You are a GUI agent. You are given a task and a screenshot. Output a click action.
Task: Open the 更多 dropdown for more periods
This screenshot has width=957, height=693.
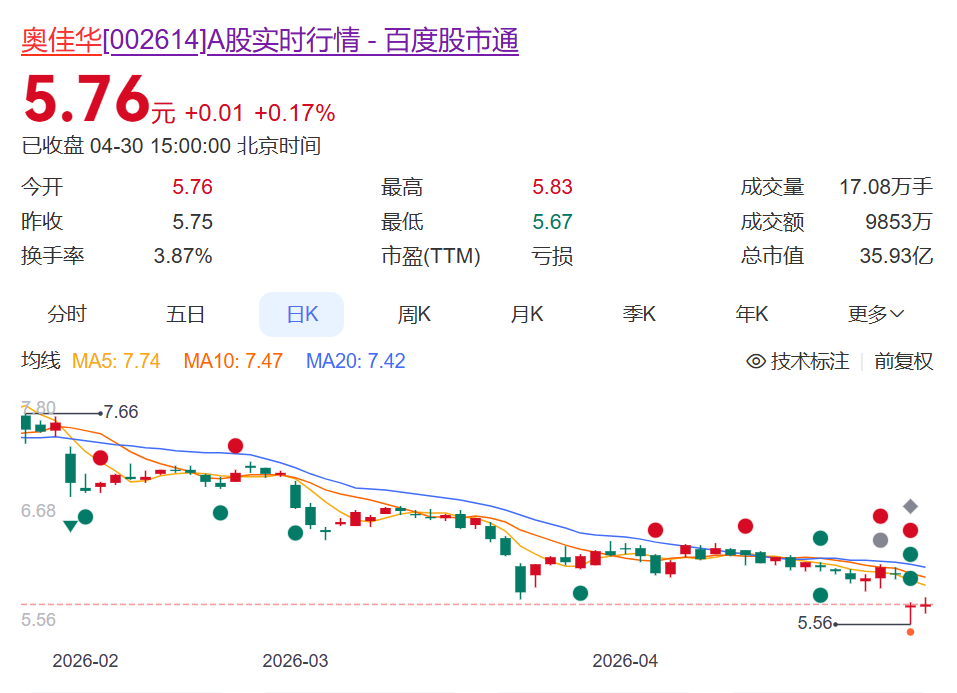click(876, 314)
